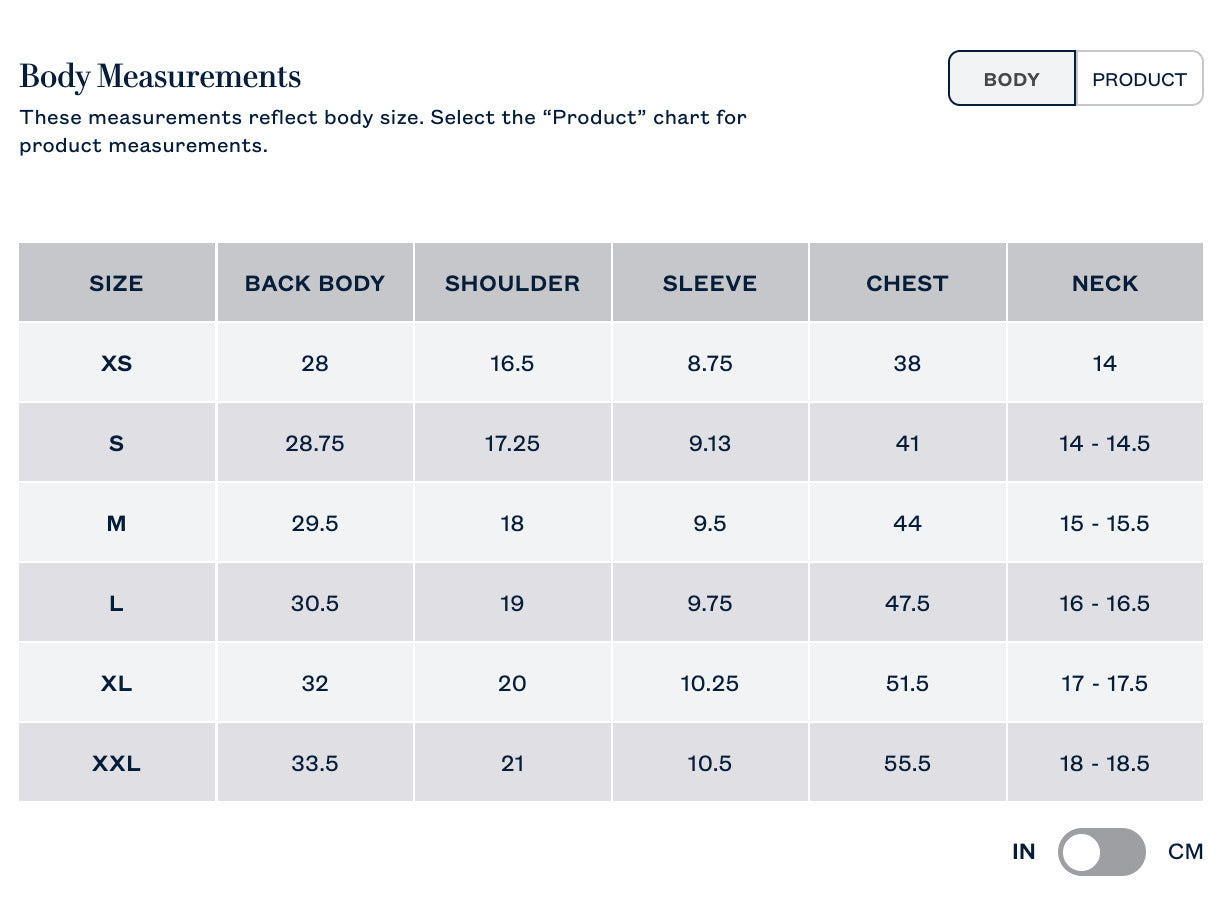This screenshot has height=900, width=1224.
Task: Click the M neck value 15 - 15.5
Action: (x=1104, y=523)
